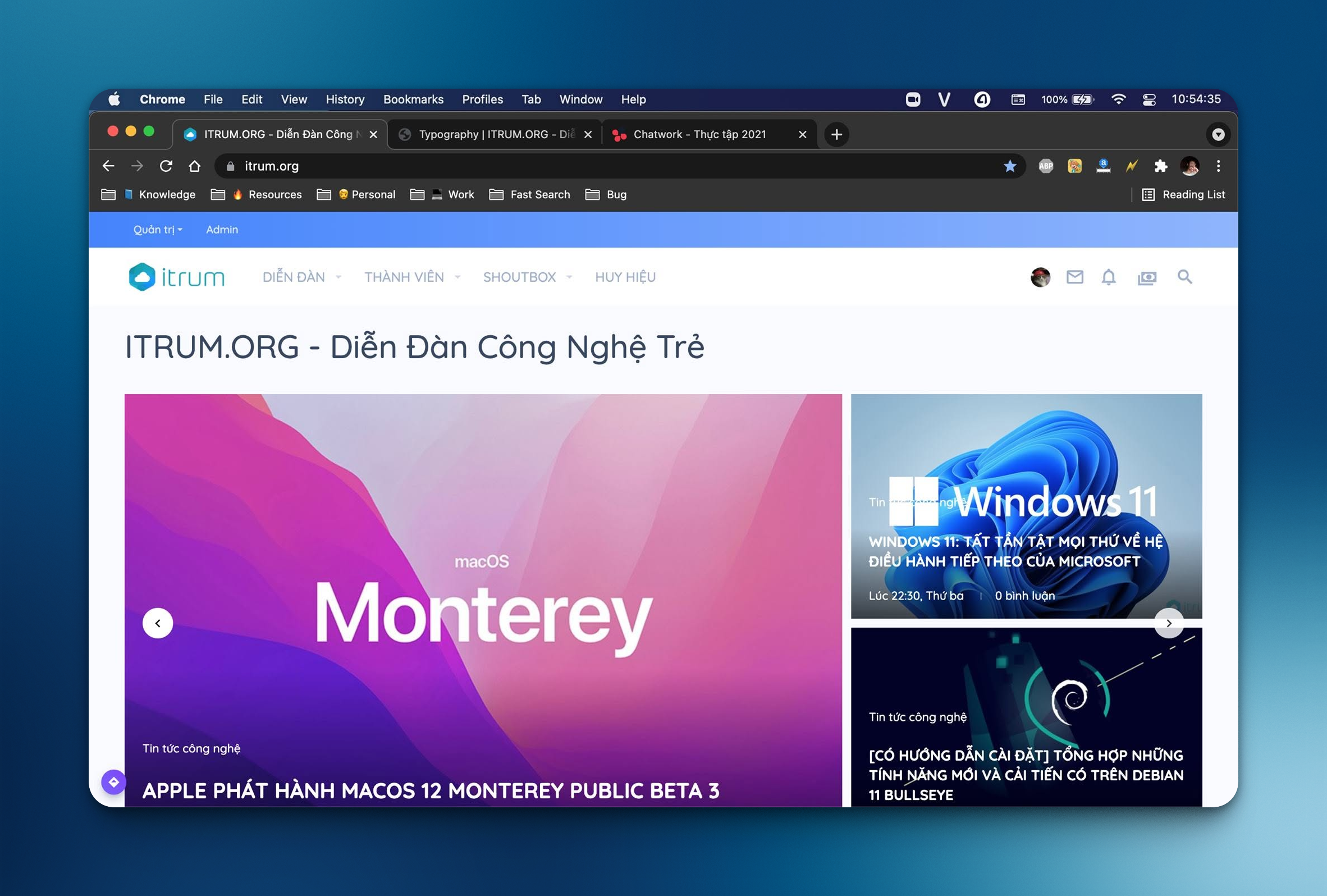Open the Personal bookmarks folder
The height and width of the screenshot is (896, 1327).
point(356,195)
